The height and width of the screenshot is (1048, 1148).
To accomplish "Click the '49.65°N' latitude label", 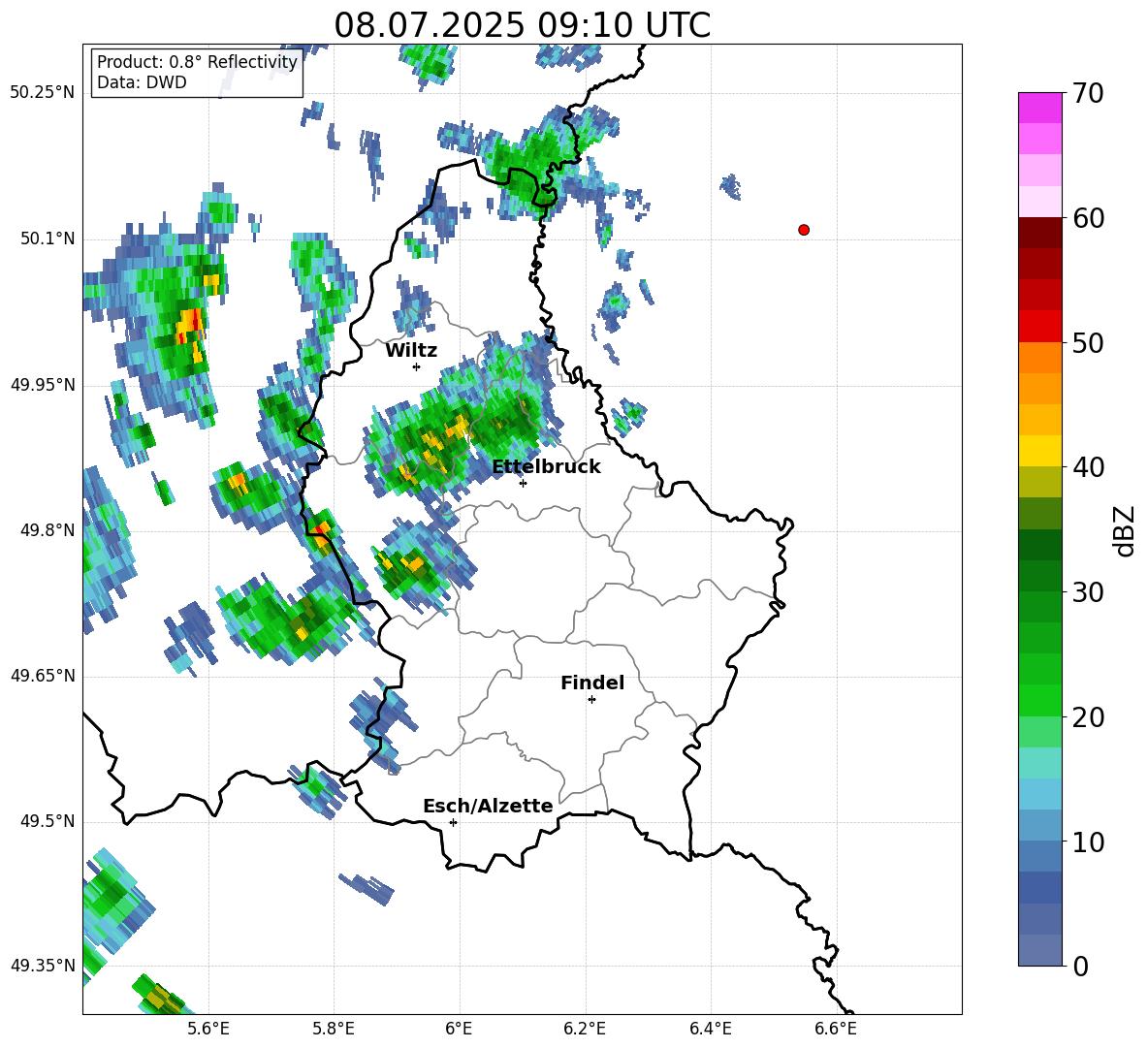I will click(43, 677).
